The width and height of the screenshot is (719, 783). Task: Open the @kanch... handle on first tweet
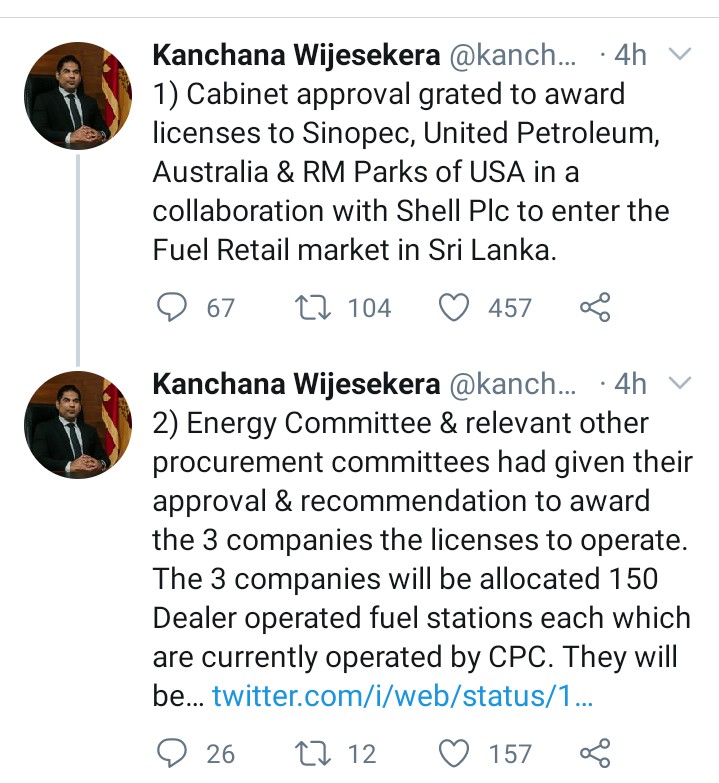[513, 55]
